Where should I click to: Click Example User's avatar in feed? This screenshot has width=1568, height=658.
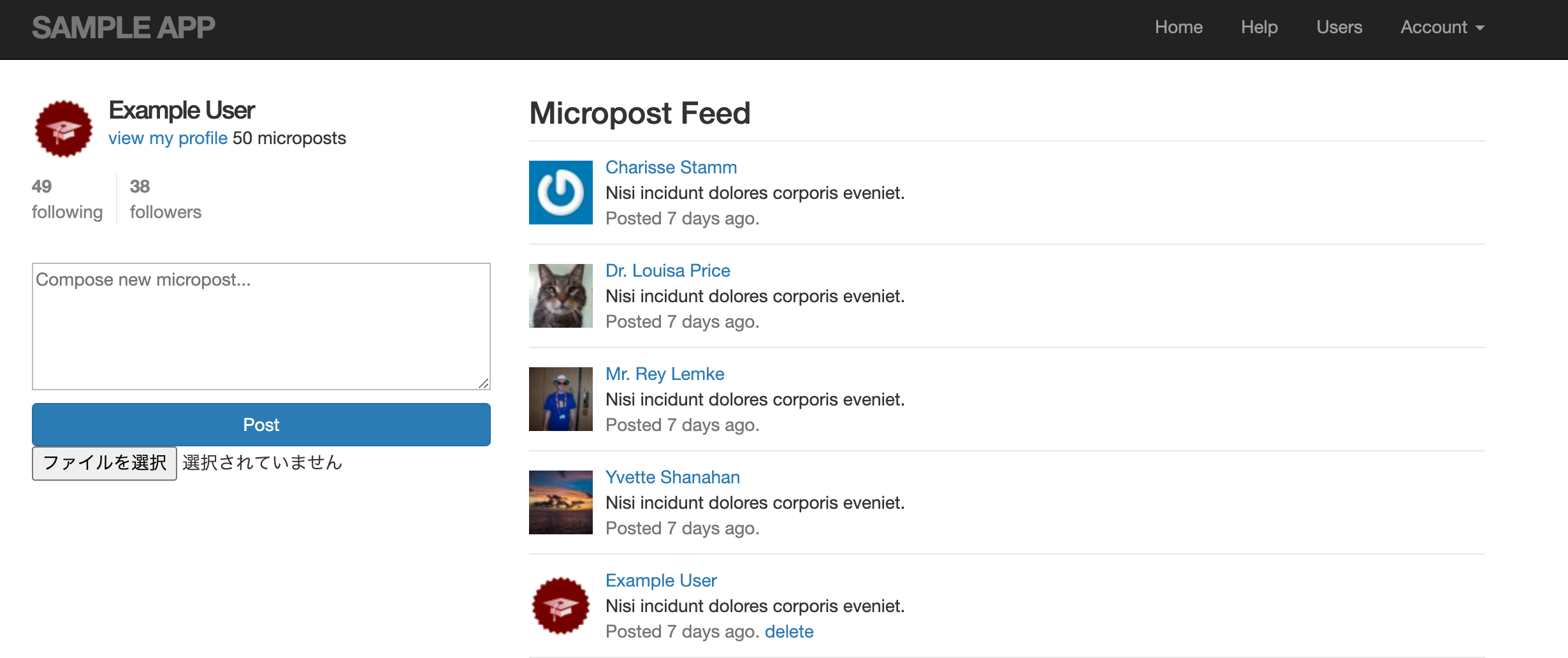tap(560, 606)
